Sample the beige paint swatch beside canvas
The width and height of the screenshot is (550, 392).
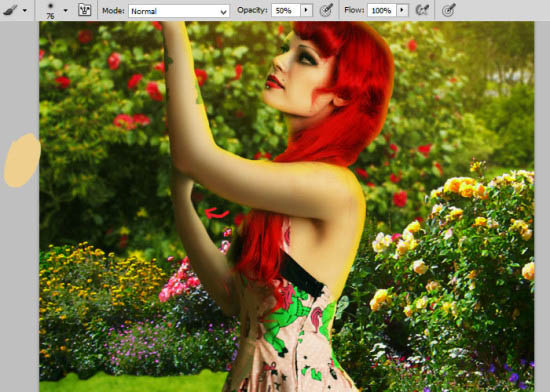pos(22,160)
